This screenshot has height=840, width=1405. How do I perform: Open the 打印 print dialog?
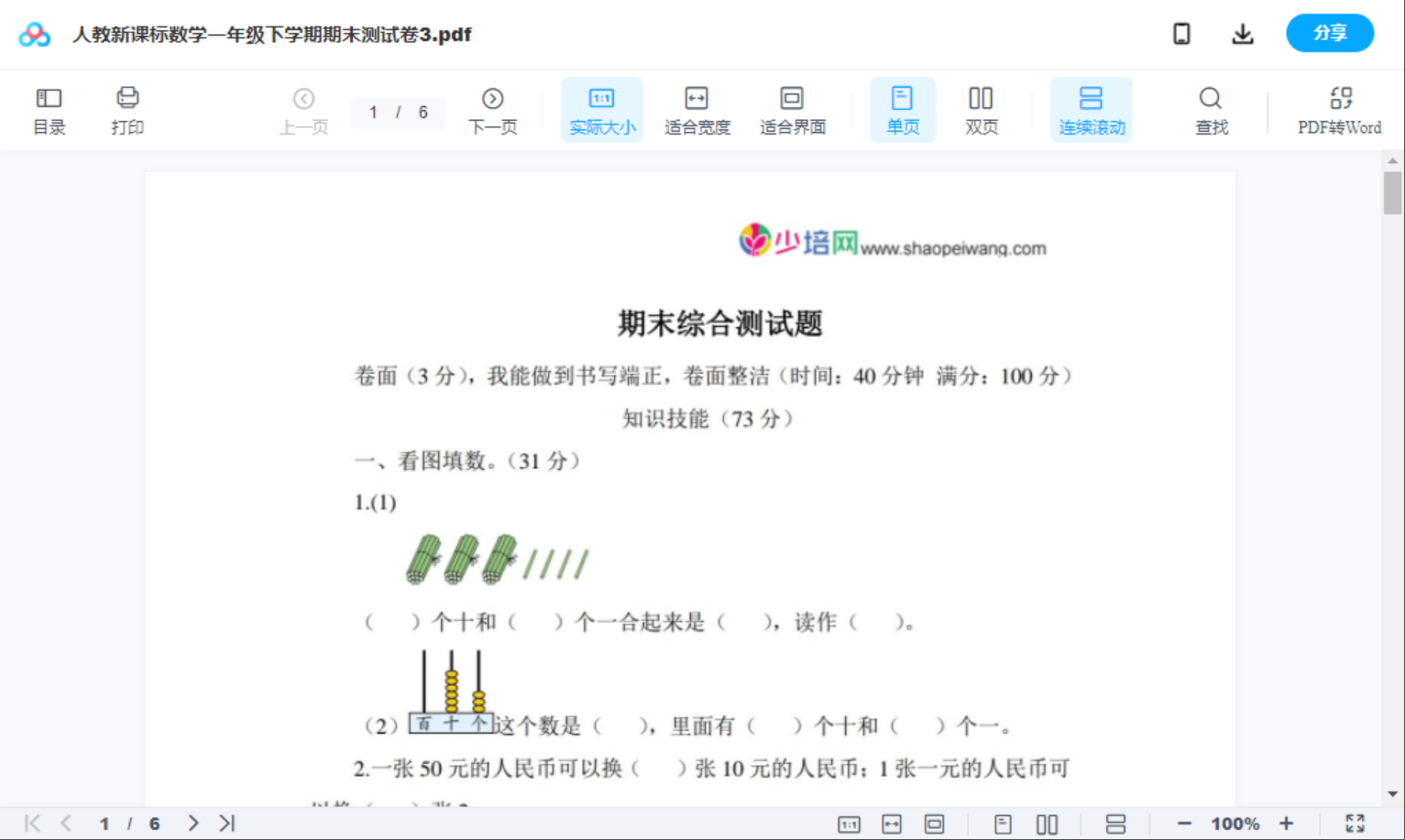point(127,109)
